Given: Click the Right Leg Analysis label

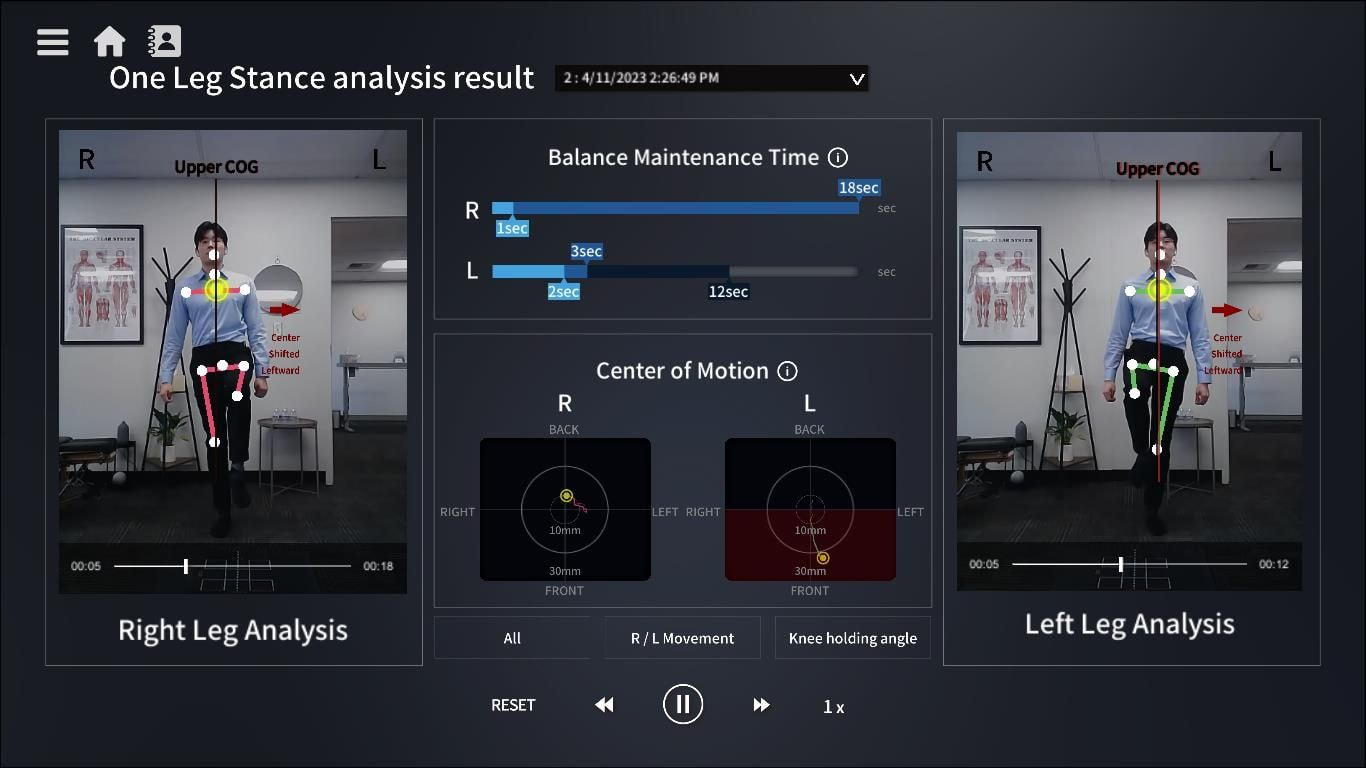Looking at the screenshot, I should tap(233, 630).
